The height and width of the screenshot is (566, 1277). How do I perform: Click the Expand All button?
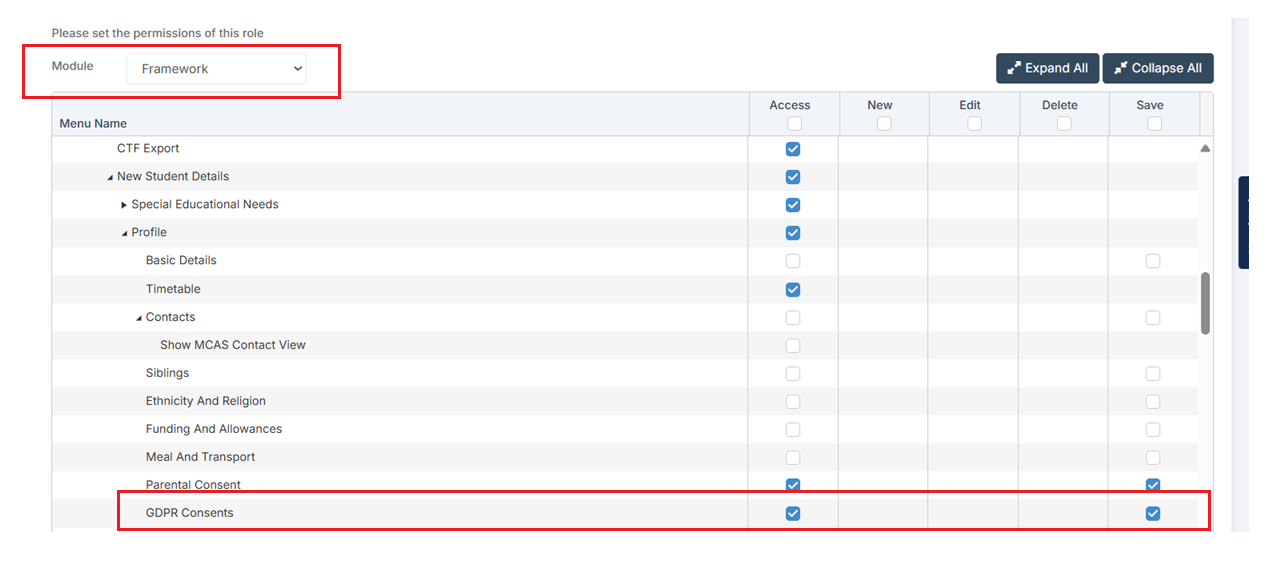pyautogui.click(x=1047, y=68)
